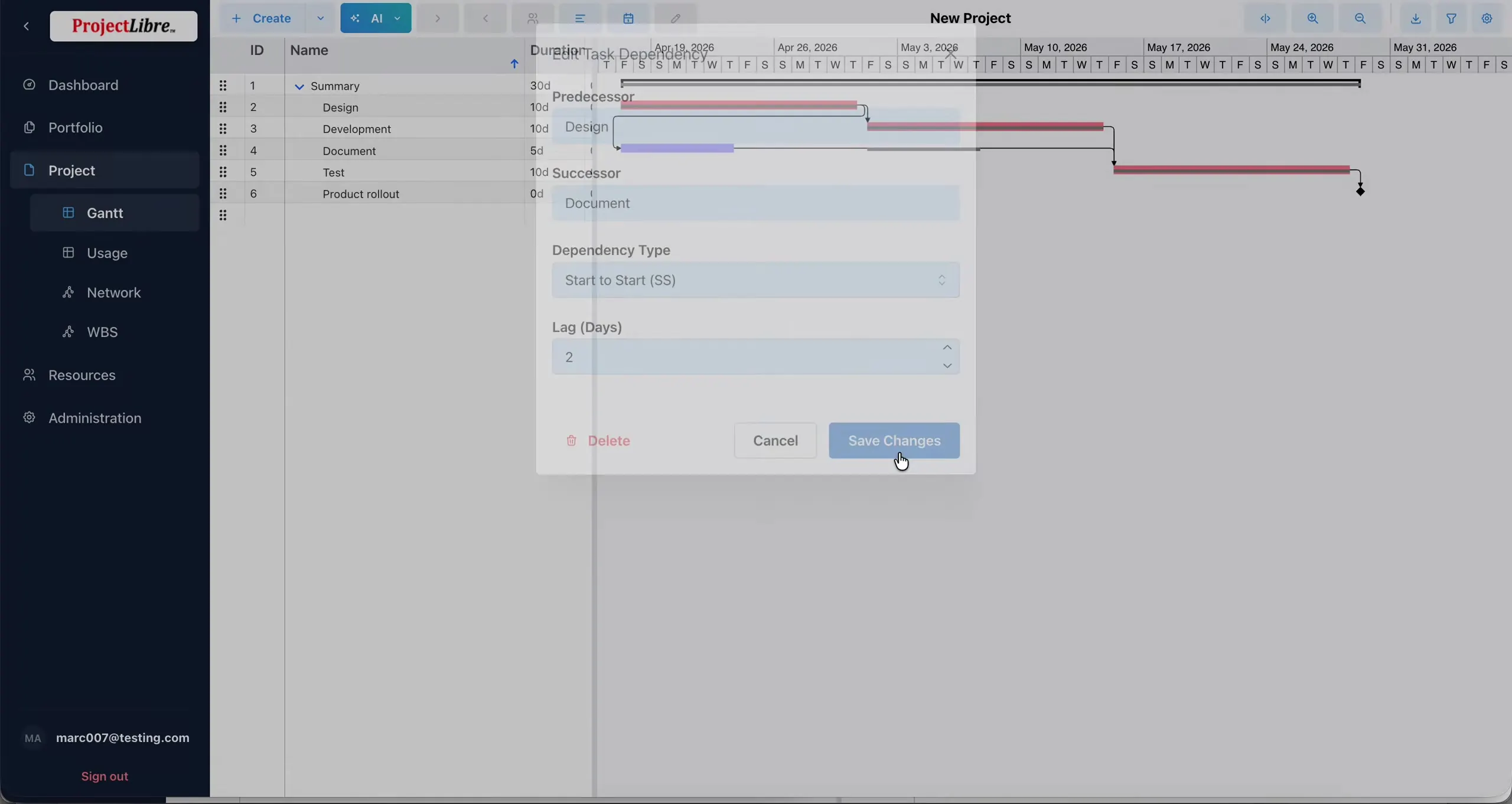The width and height of the screenshot is (1512, 804).
Task: Click the outdent left-chevron toolbar icon
Action: (x=485, y=18)
